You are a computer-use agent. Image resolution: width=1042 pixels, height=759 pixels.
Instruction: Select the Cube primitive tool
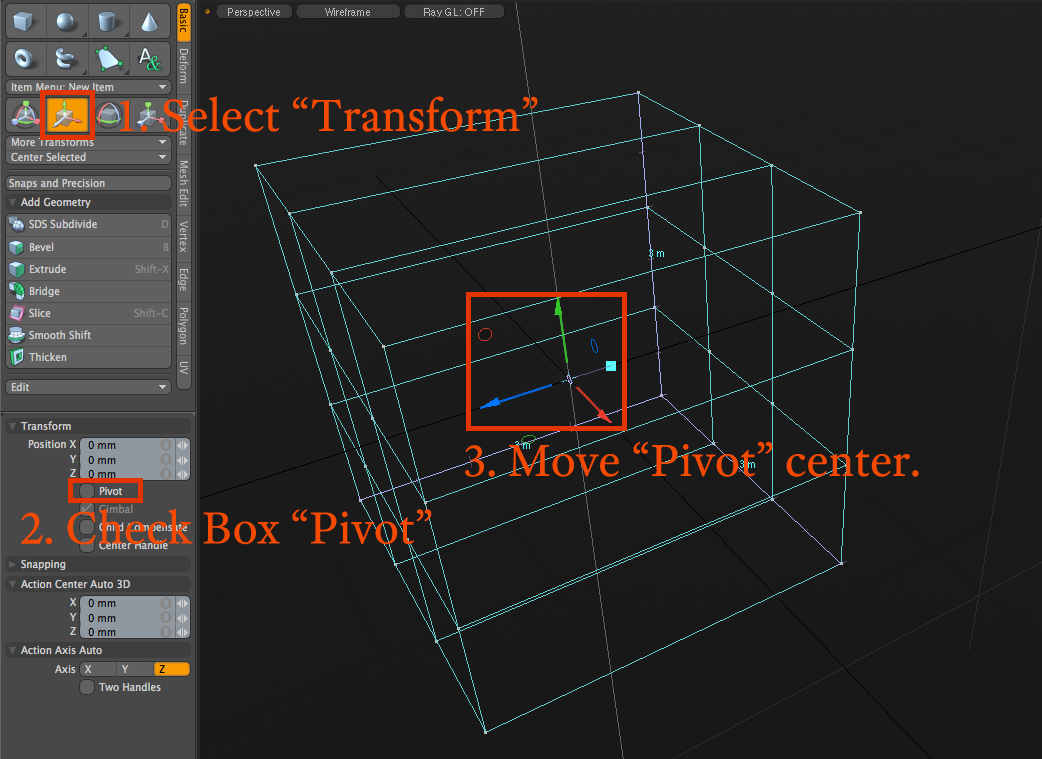point(24,20)
